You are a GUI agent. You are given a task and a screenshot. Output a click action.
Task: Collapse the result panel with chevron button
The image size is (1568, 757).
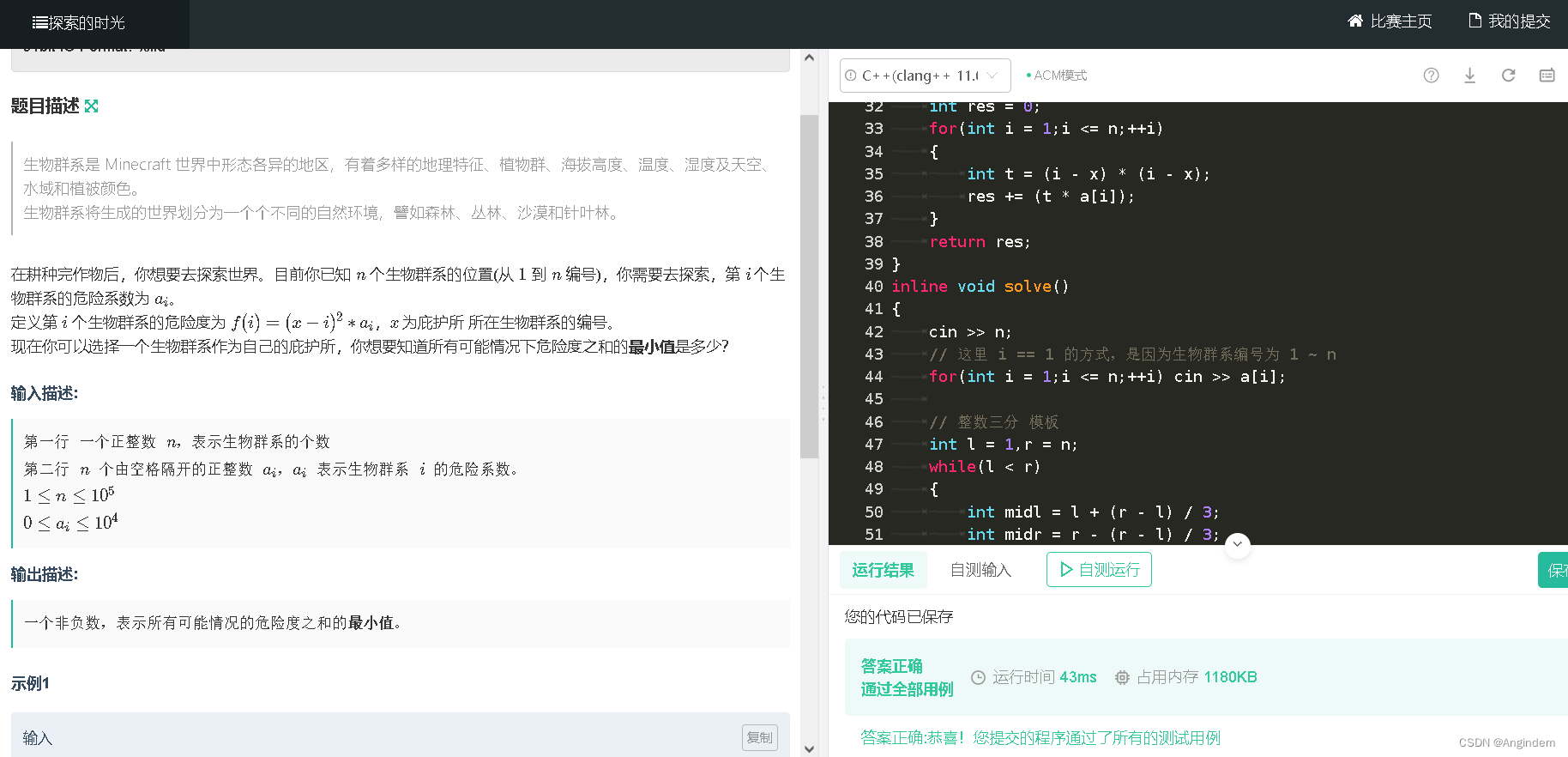1237,545
